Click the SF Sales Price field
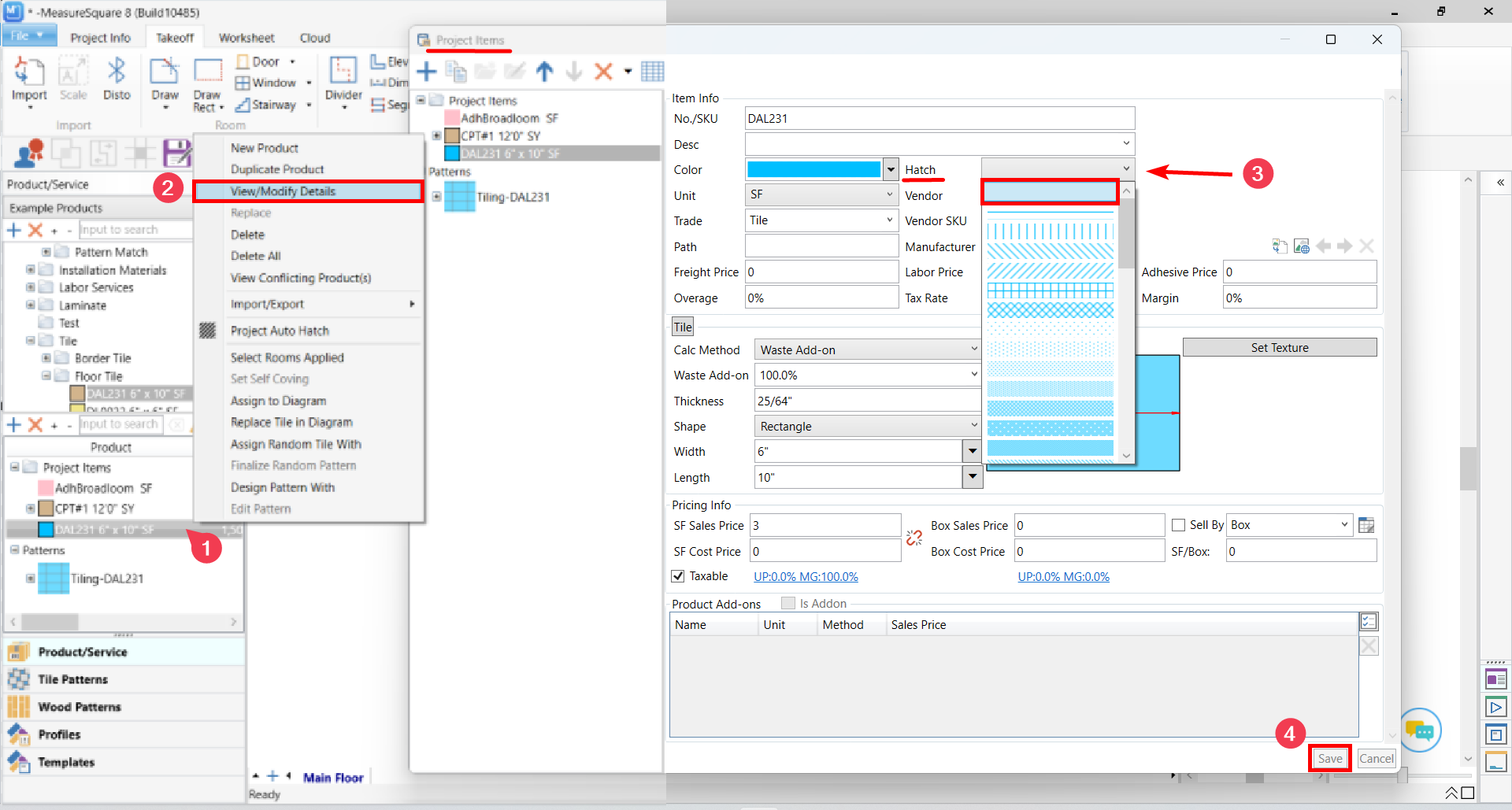This screenshot has height=810, width=1512. click(825, 525)
